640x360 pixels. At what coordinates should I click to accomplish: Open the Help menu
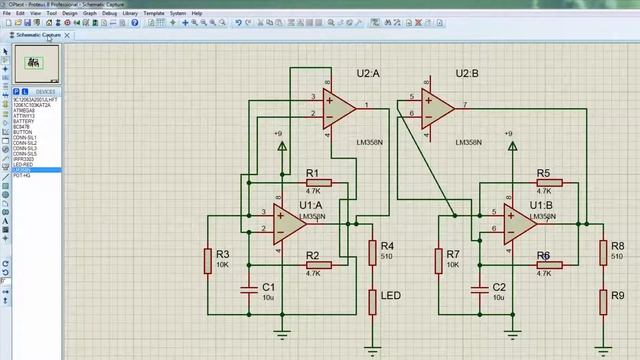[x=197, y=13]
